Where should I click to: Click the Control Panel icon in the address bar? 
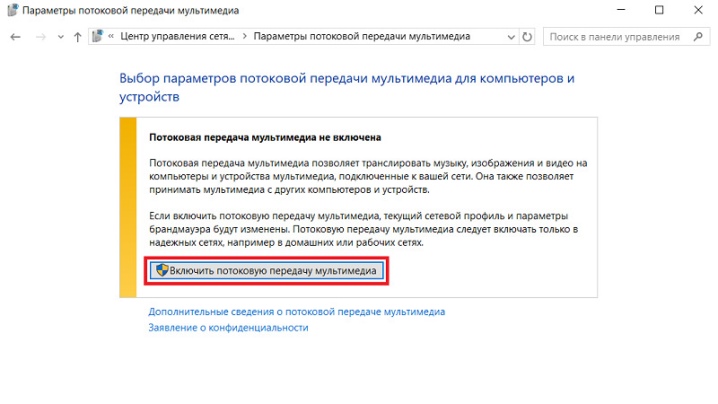(97, 36)
